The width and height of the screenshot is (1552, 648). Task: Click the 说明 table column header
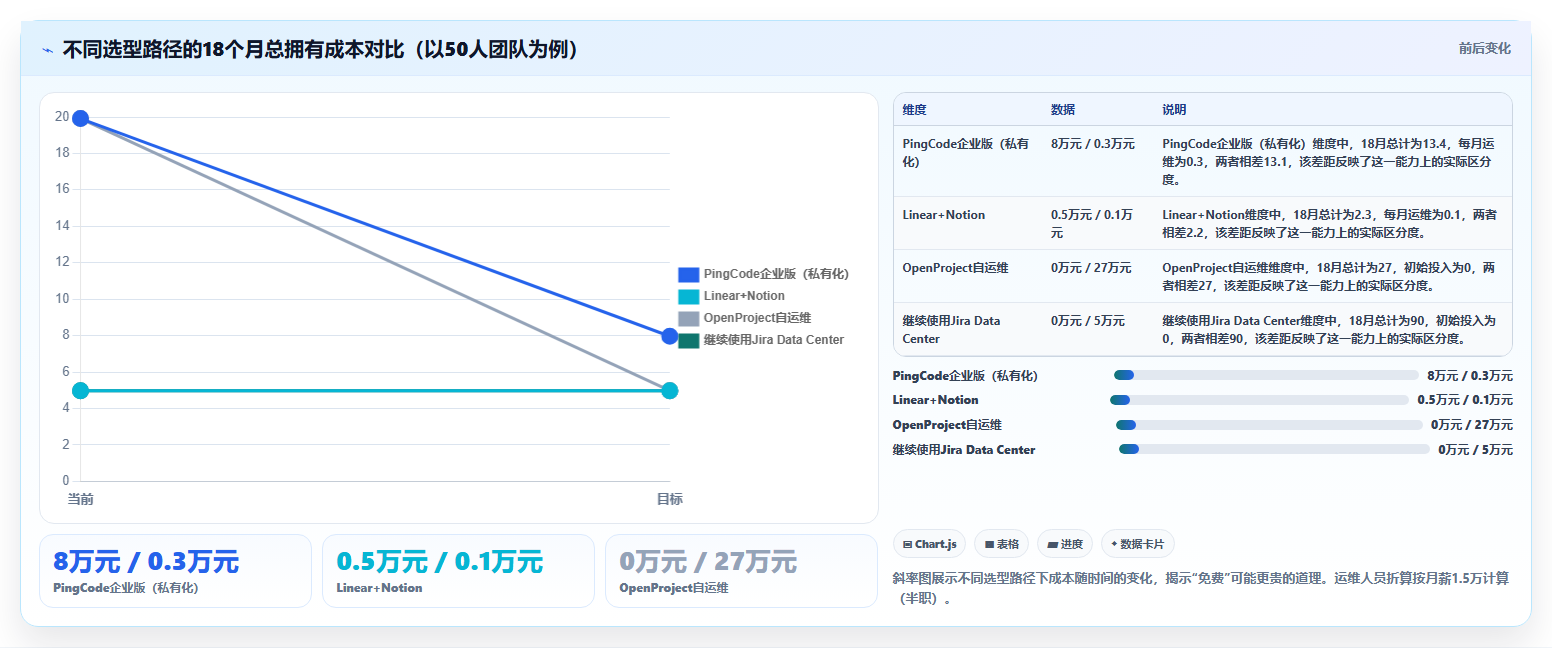(x=1174, y=109)
